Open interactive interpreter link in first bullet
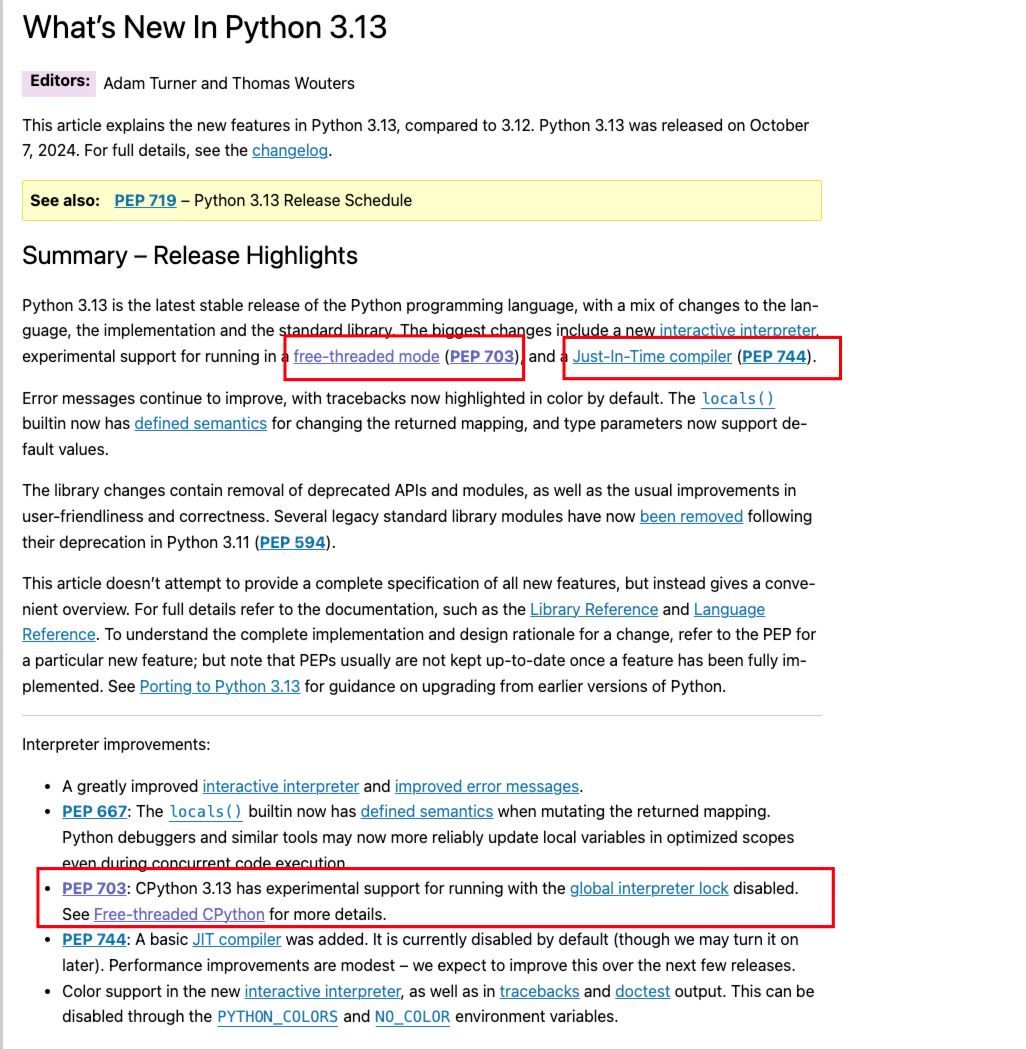 (281, 786)
